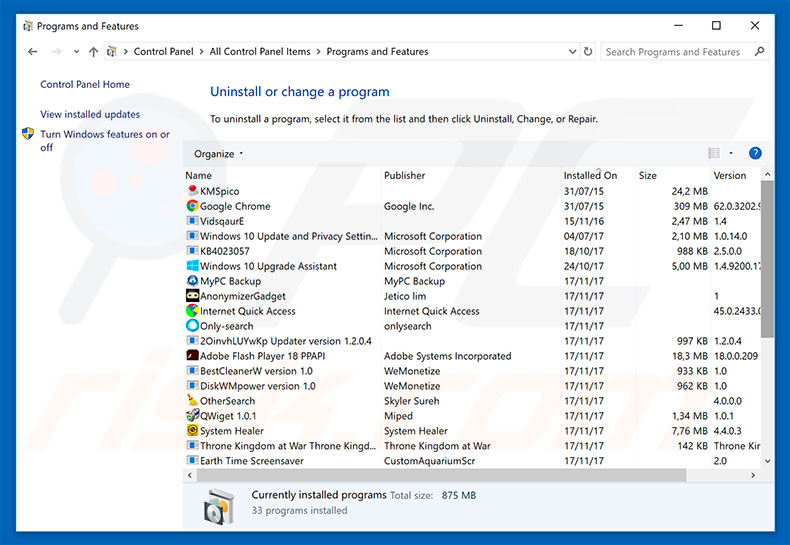790x545 pixels.
Task: Click the onlysearch publisher cell
Action: (408, 326)
